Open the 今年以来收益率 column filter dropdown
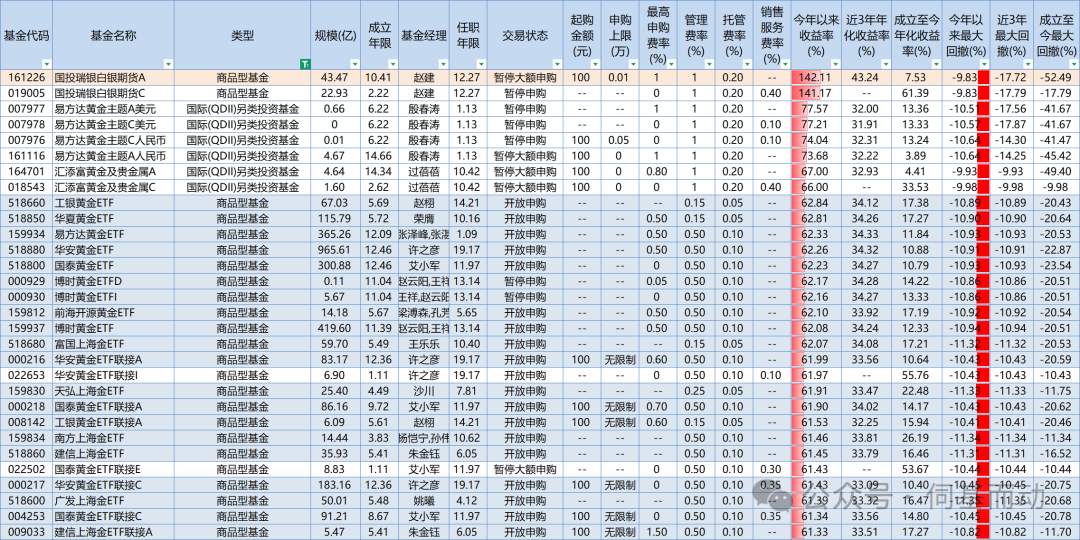 point(833,64)
